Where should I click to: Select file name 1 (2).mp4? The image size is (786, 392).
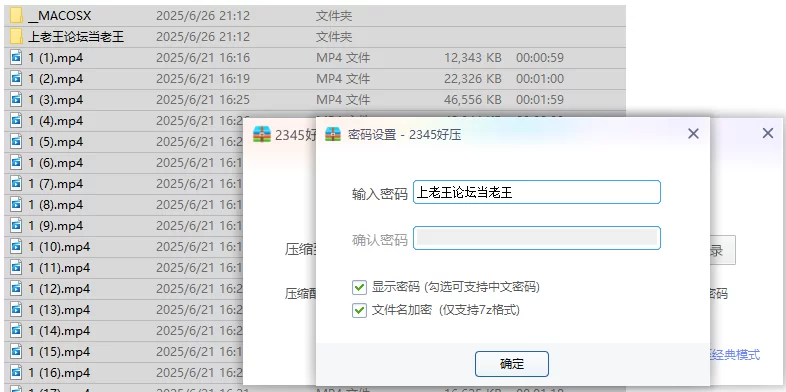point(56,79)
